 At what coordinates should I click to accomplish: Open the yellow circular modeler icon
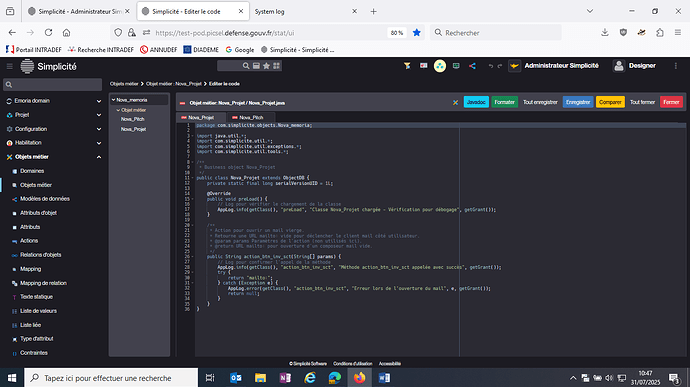pyautogui.click(x=440, y=66)
